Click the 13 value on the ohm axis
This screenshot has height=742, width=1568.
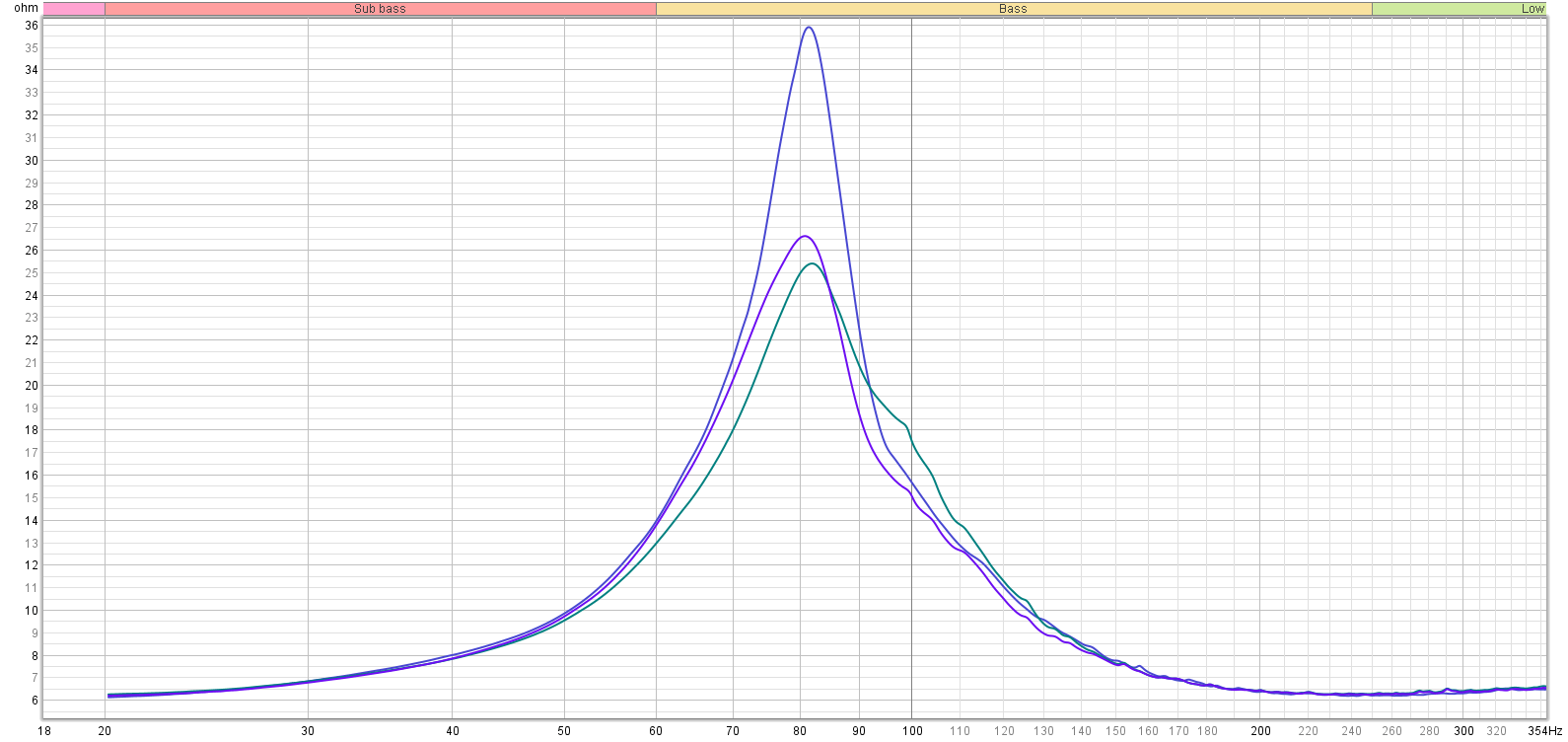pyautogui.click(x=32, y=544)
